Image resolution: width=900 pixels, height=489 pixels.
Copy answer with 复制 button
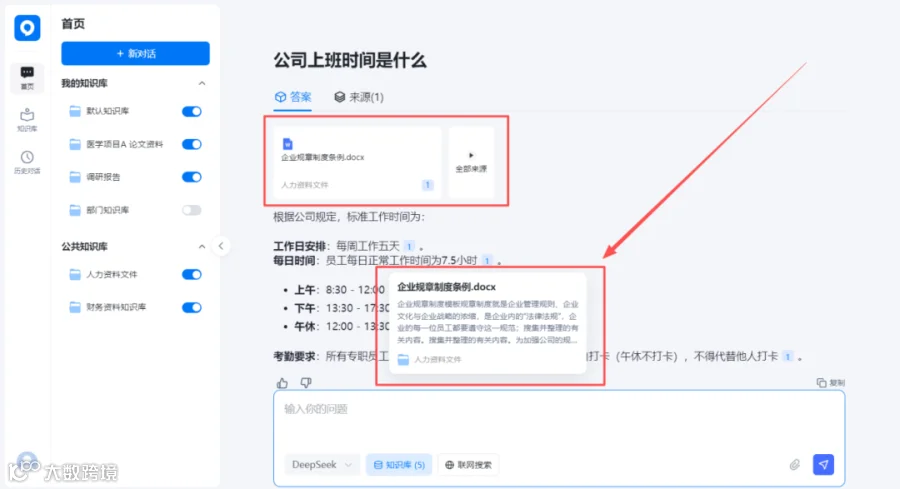click(x=831, y=383)
